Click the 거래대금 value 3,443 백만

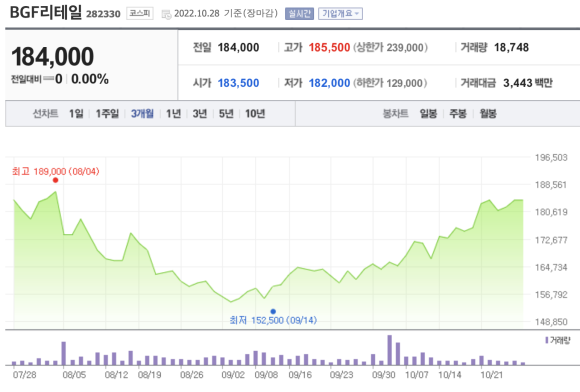528,83
